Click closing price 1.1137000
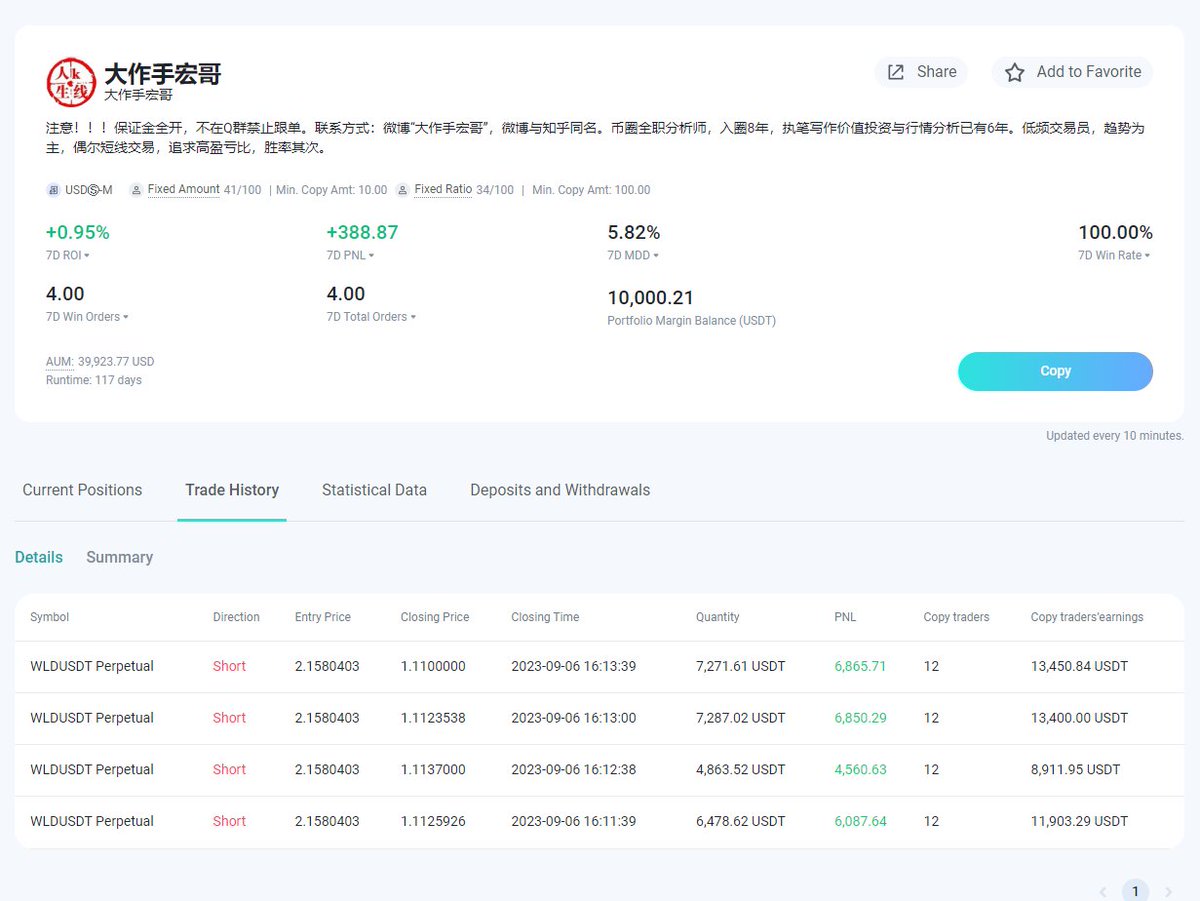This screenshot has width=1200, height=901. coord(433,770)
